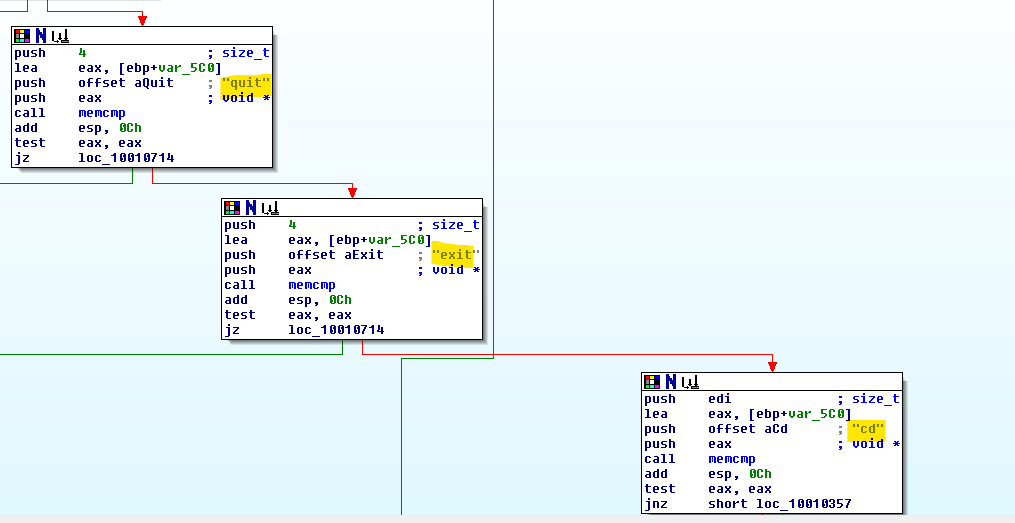Click the color palette icon in the "cd" node
Image resolution: width=1015 pixels, height=523 pixels.
click(652, 382)
